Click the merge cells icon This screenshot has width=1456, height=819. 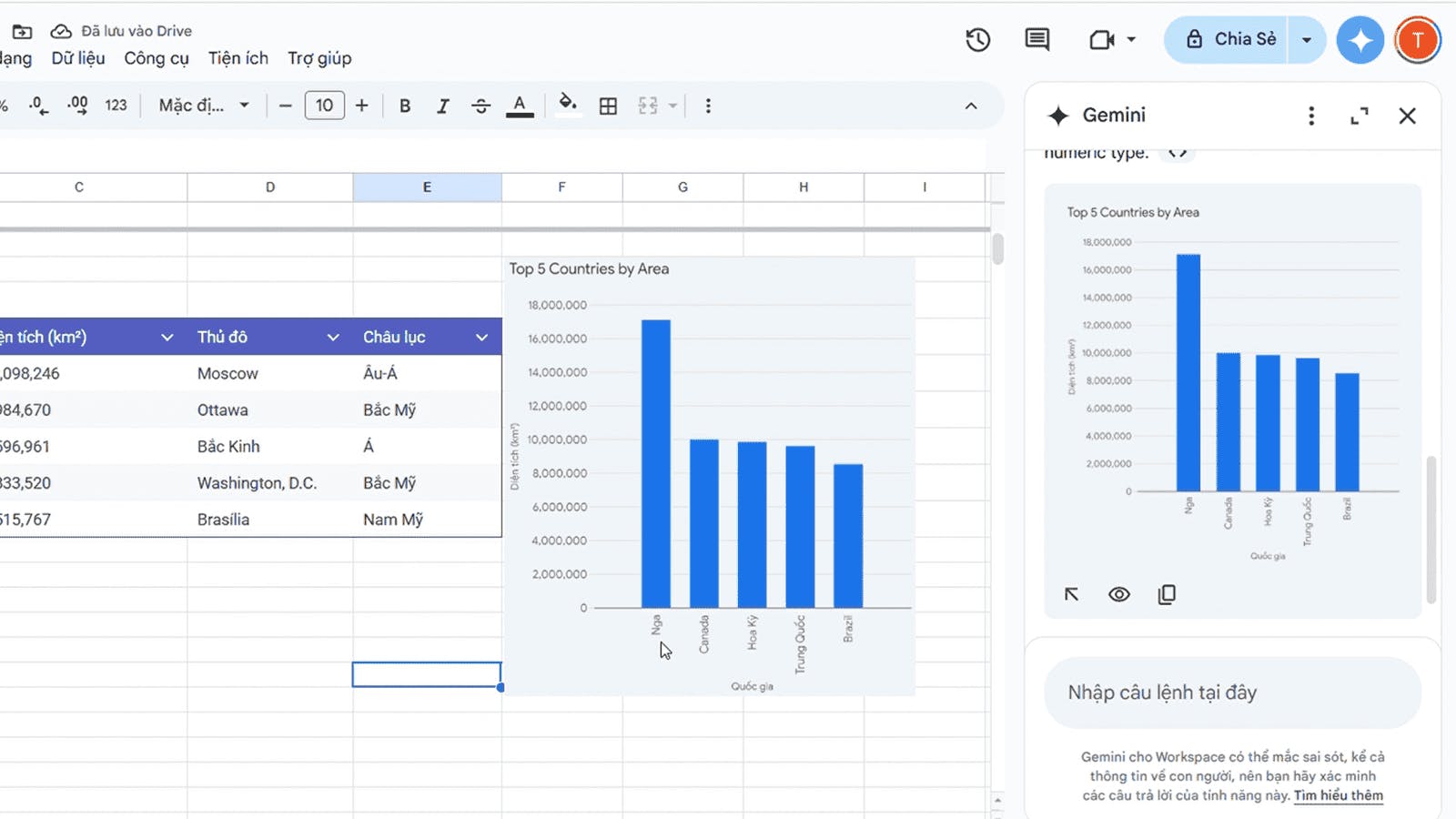point(648,106)
